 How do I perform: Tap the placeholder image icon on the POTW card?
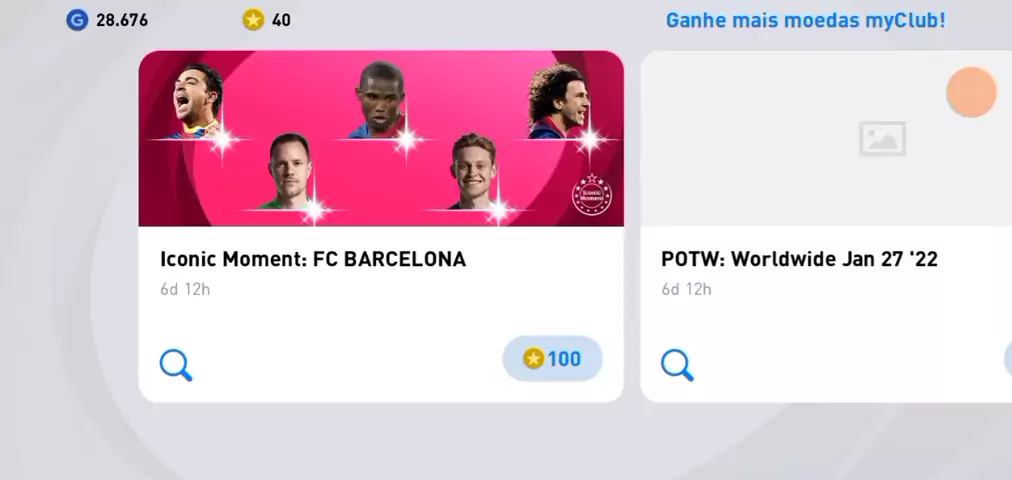[x=882, y=139]
